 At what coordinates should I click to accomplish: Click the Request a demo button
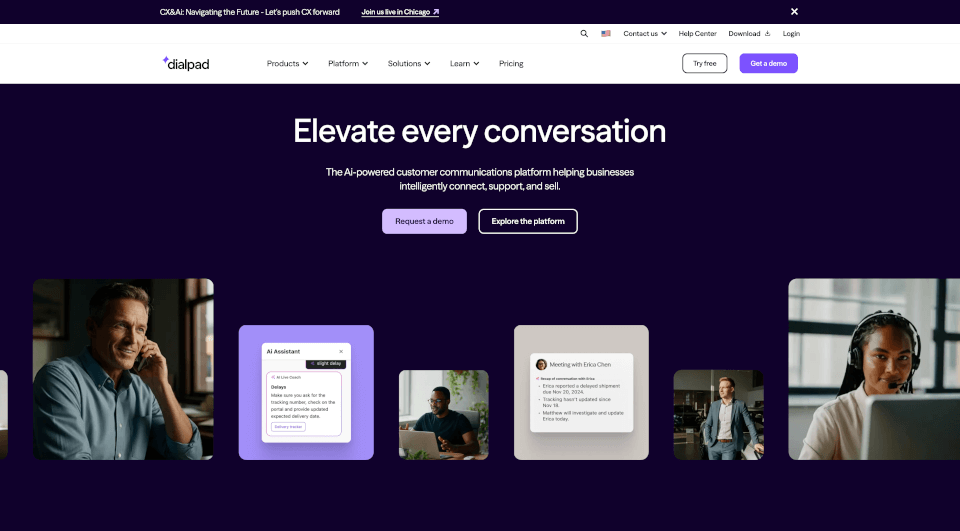(424, 221)
